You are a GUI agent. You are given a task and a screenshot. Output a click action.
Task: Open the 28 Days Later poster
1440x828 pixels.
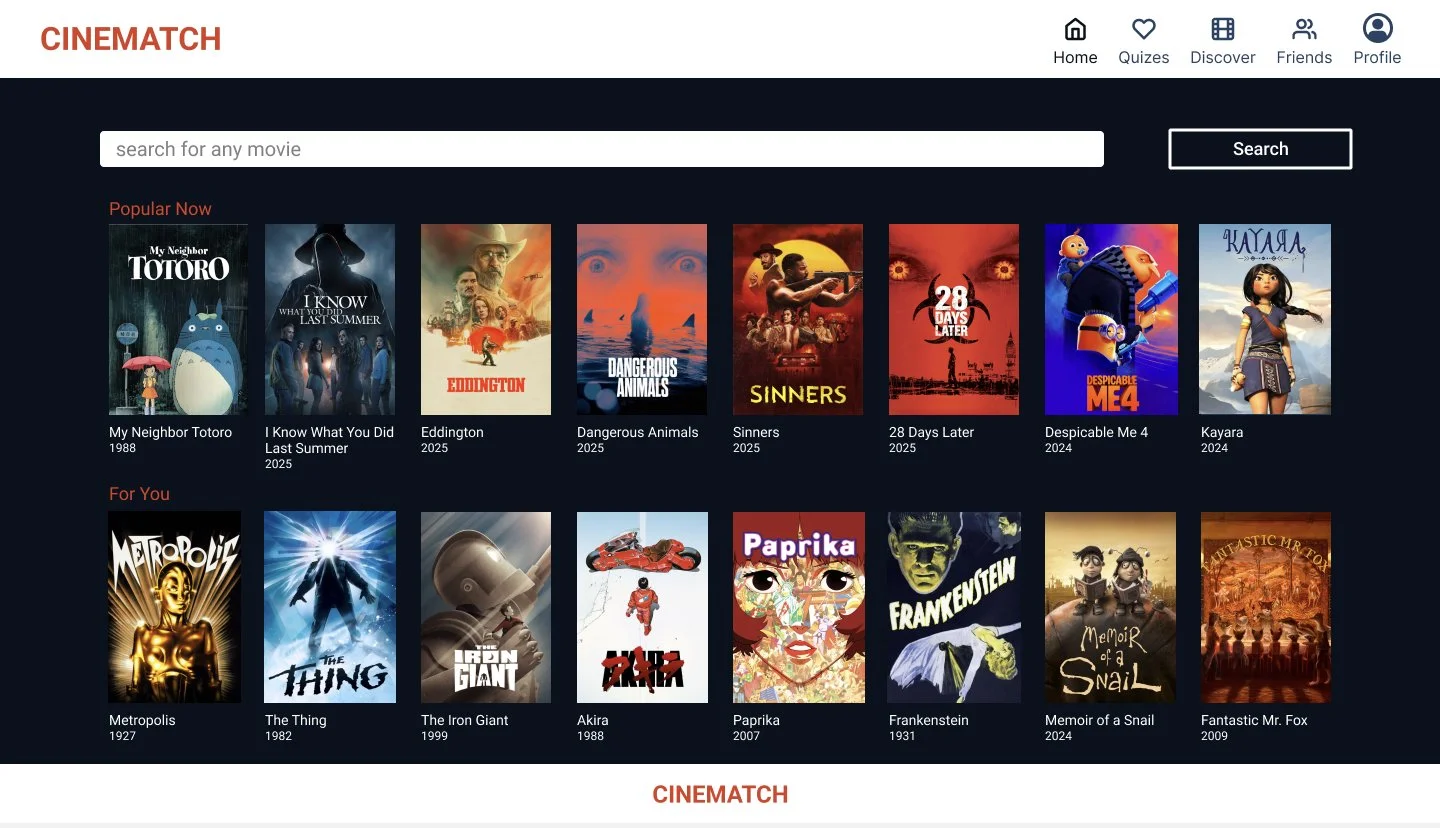(x=954, y=320)
